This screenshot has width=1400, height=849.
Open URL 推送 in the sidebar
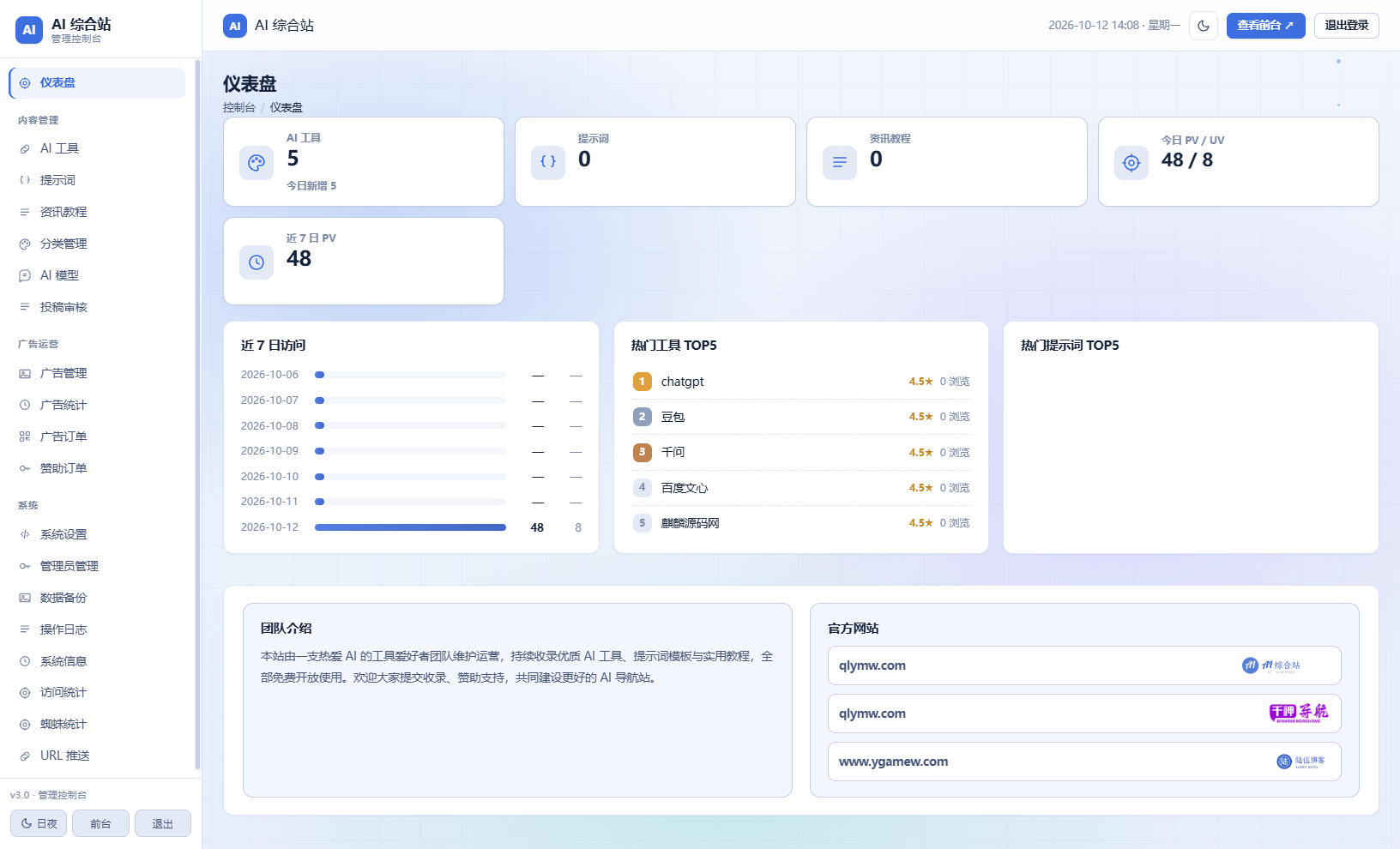pos(97,756)
